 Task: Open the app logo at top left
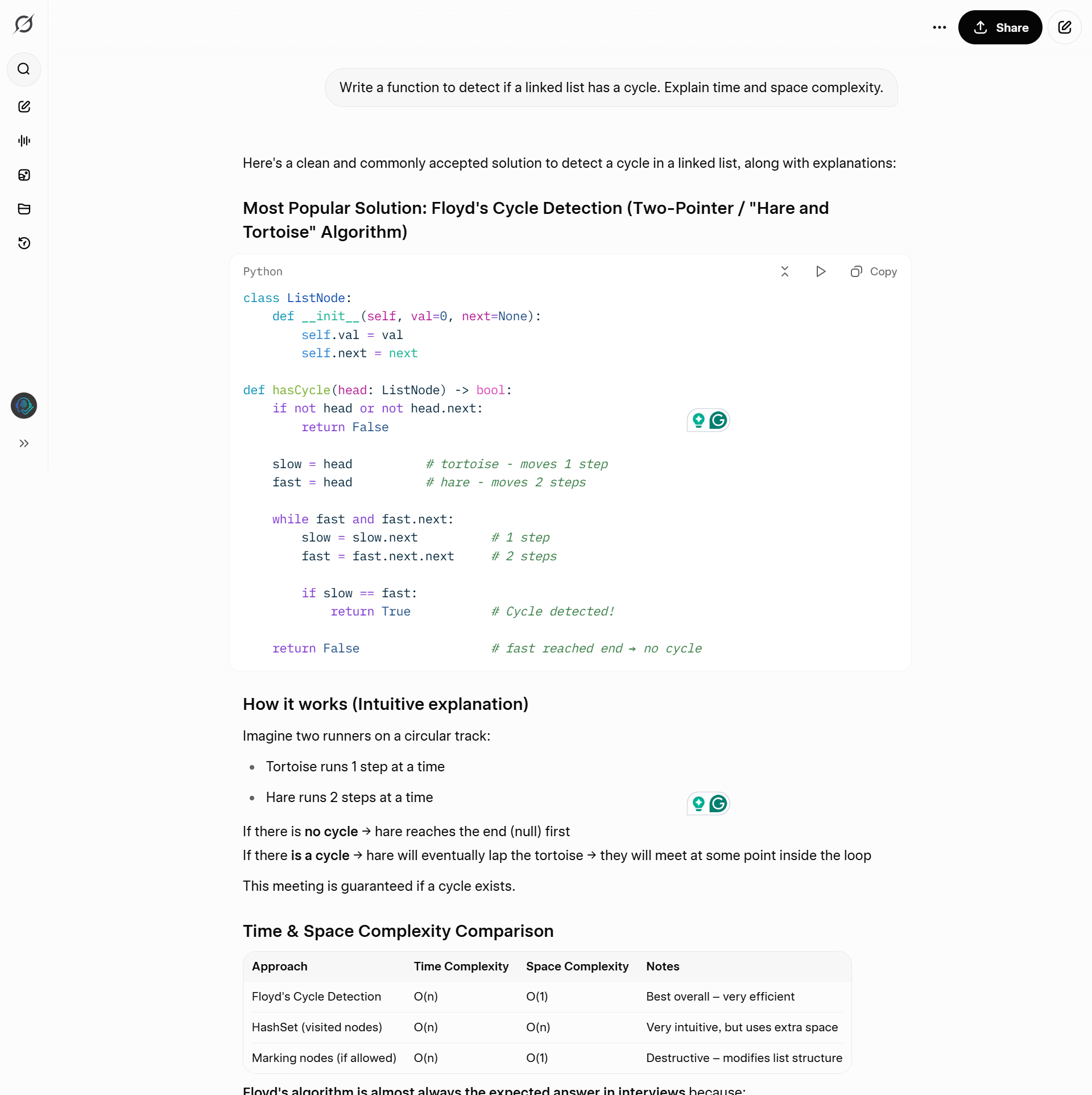coord(23,23)
